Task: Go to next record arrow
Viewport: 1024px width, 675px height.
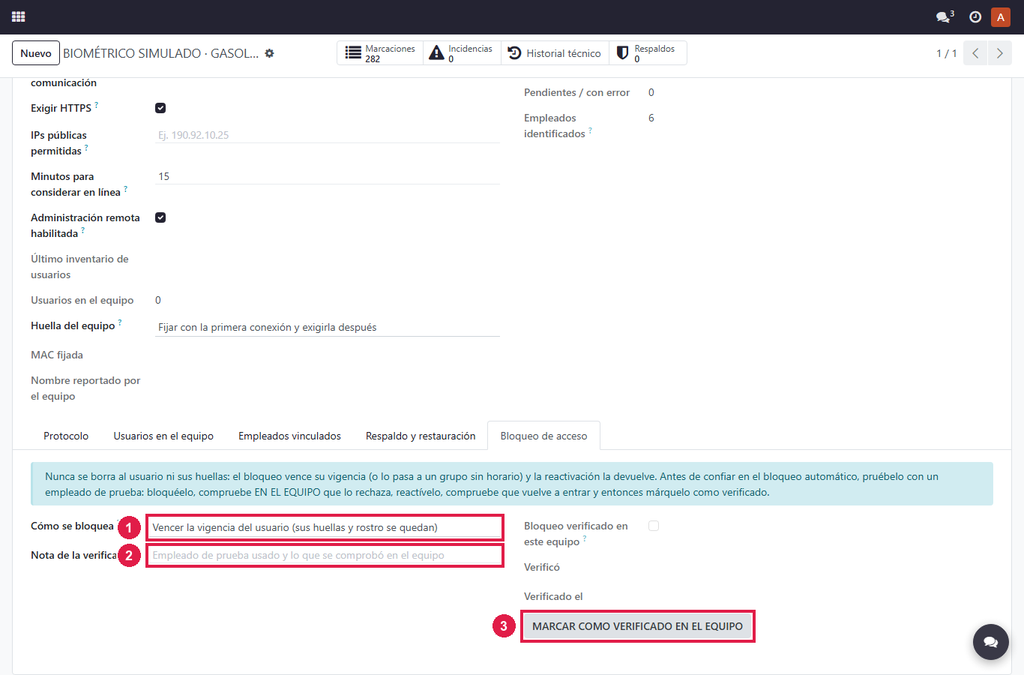Action: pyautogui.click(x=1000, y=54)
